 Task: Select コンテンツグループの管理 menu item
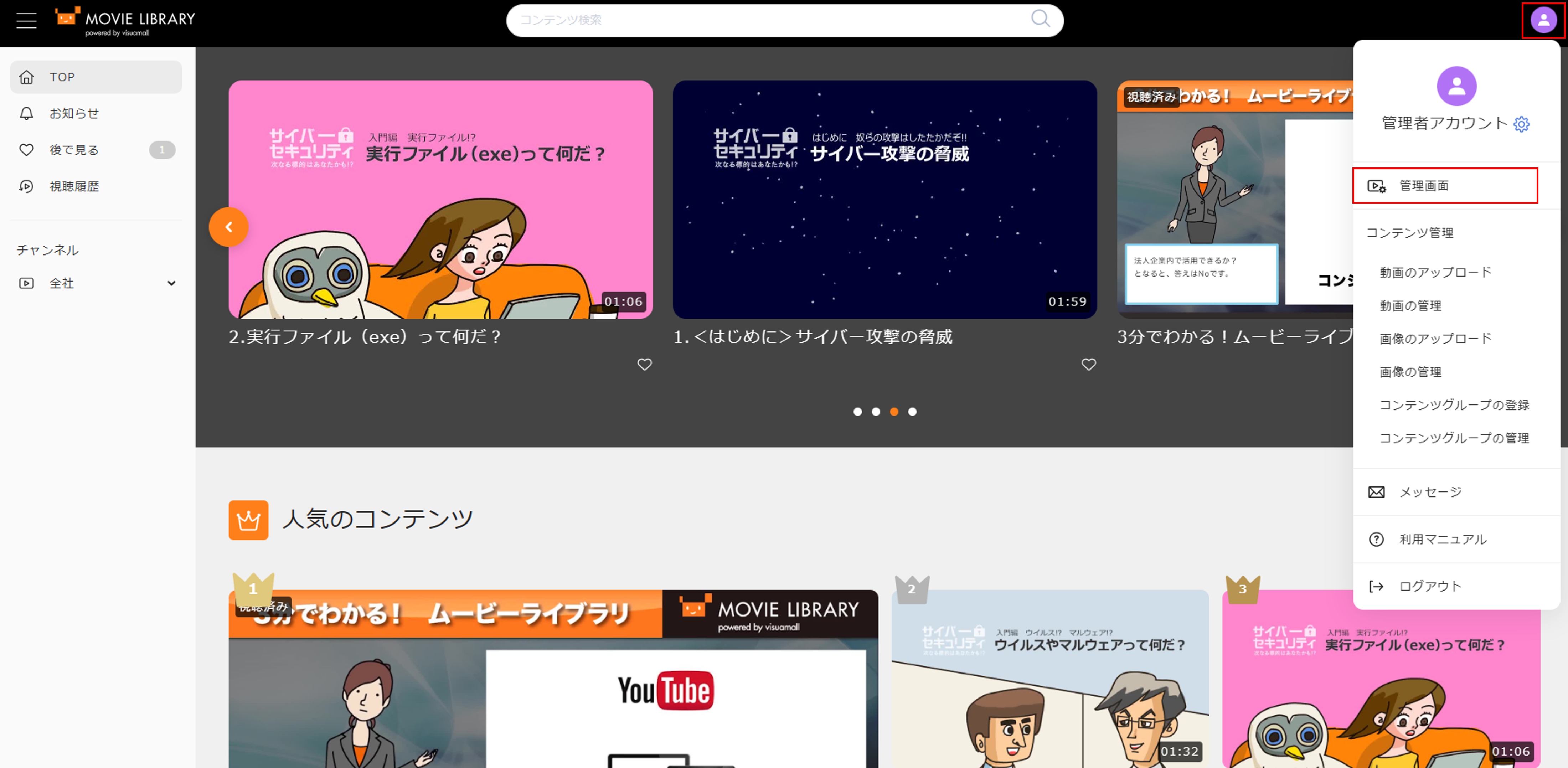click(x=1454, y=438)
